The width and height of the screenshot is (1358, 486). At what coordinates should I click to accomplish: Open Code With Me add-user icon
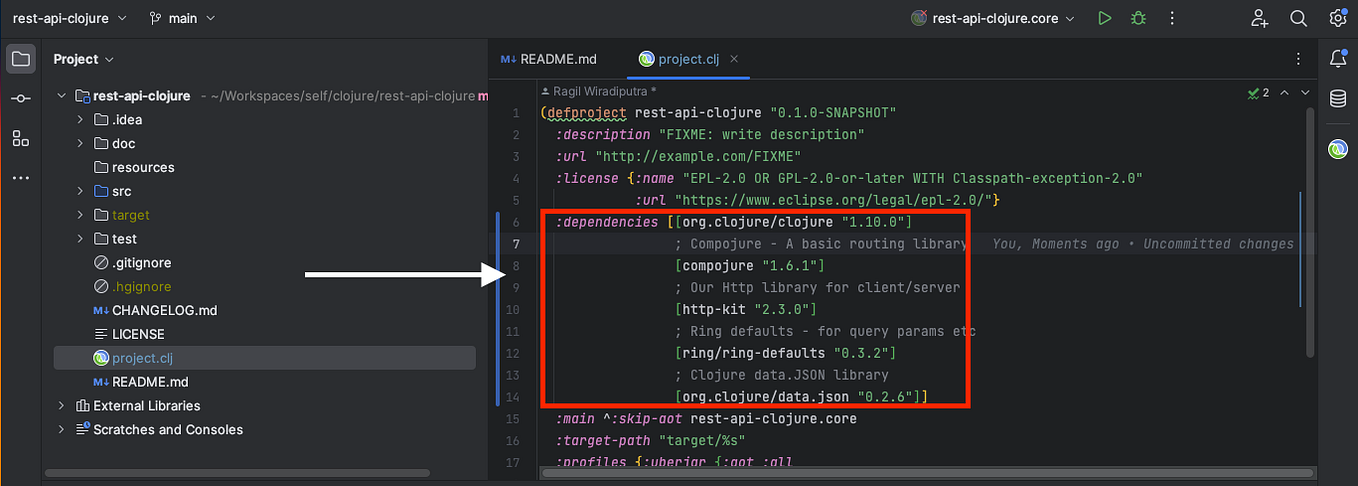tap(1260, 18)
